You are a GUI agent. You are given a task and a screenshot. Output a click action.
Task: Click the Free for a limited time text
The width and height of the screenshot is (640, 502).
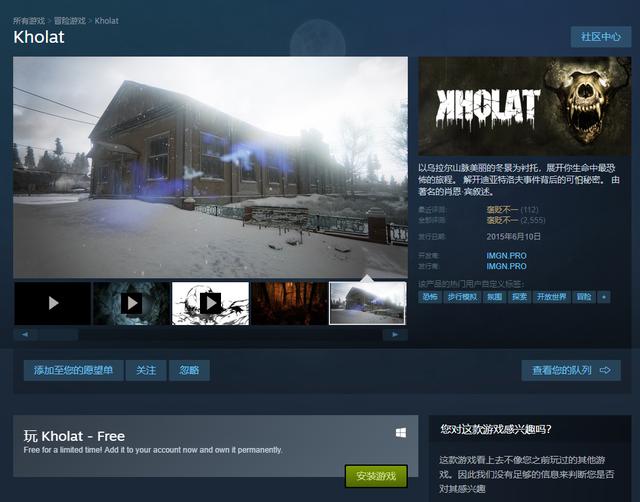point(153,450)
